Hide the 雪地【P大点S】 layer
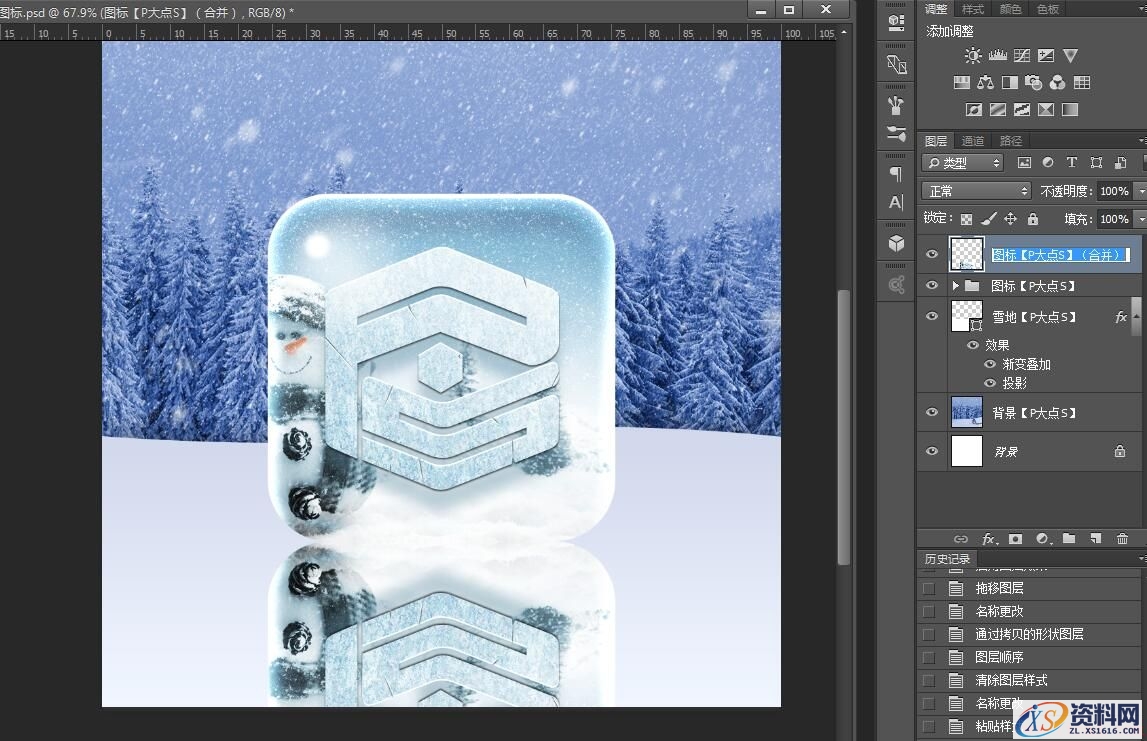Image resolution: width=1147 pixels, height=741 pixels. point(932,317)
